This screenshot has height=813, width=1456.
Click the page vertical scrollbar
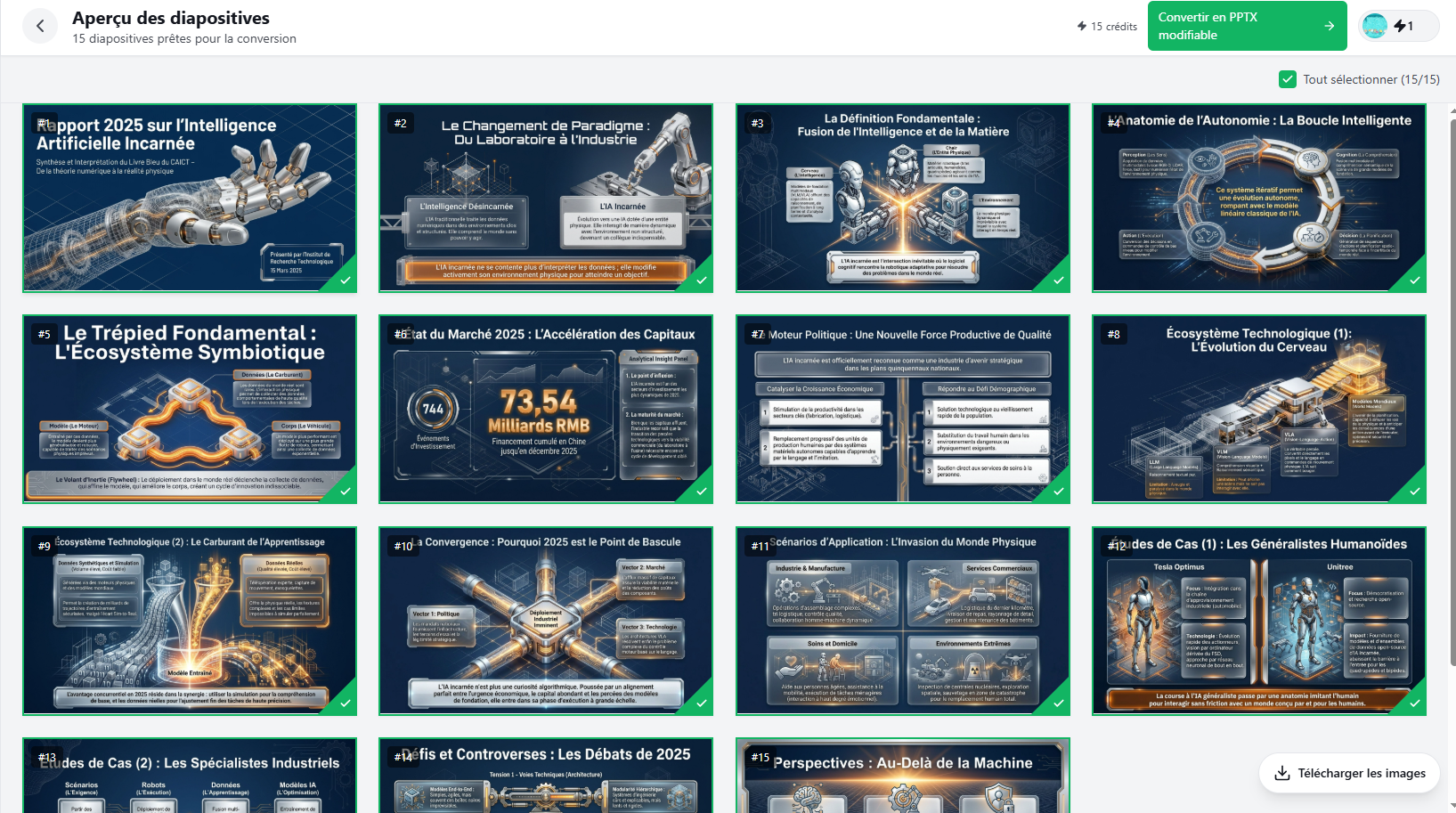(1452, 392)
